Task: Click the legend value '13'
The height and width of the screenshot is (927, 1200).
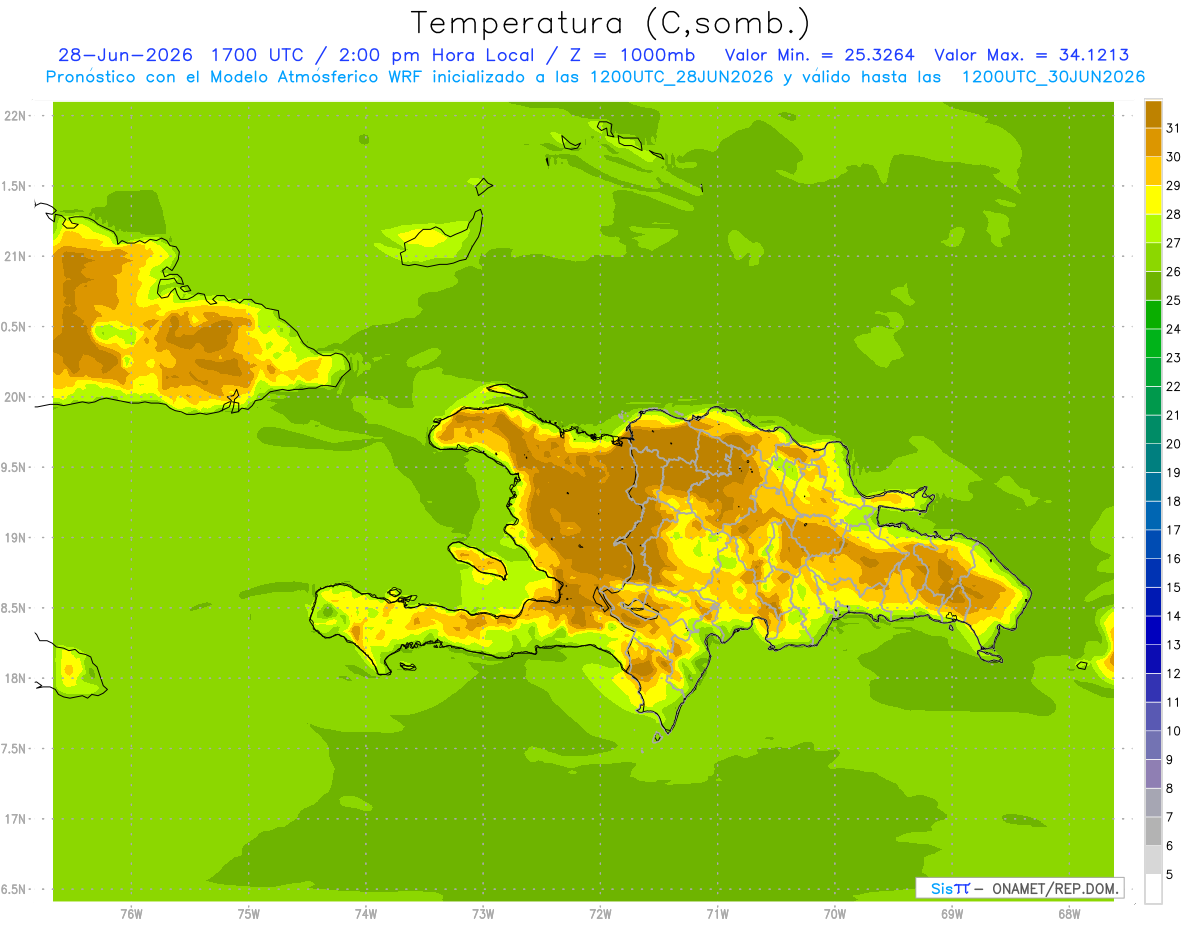Action: pos(1173,645)
